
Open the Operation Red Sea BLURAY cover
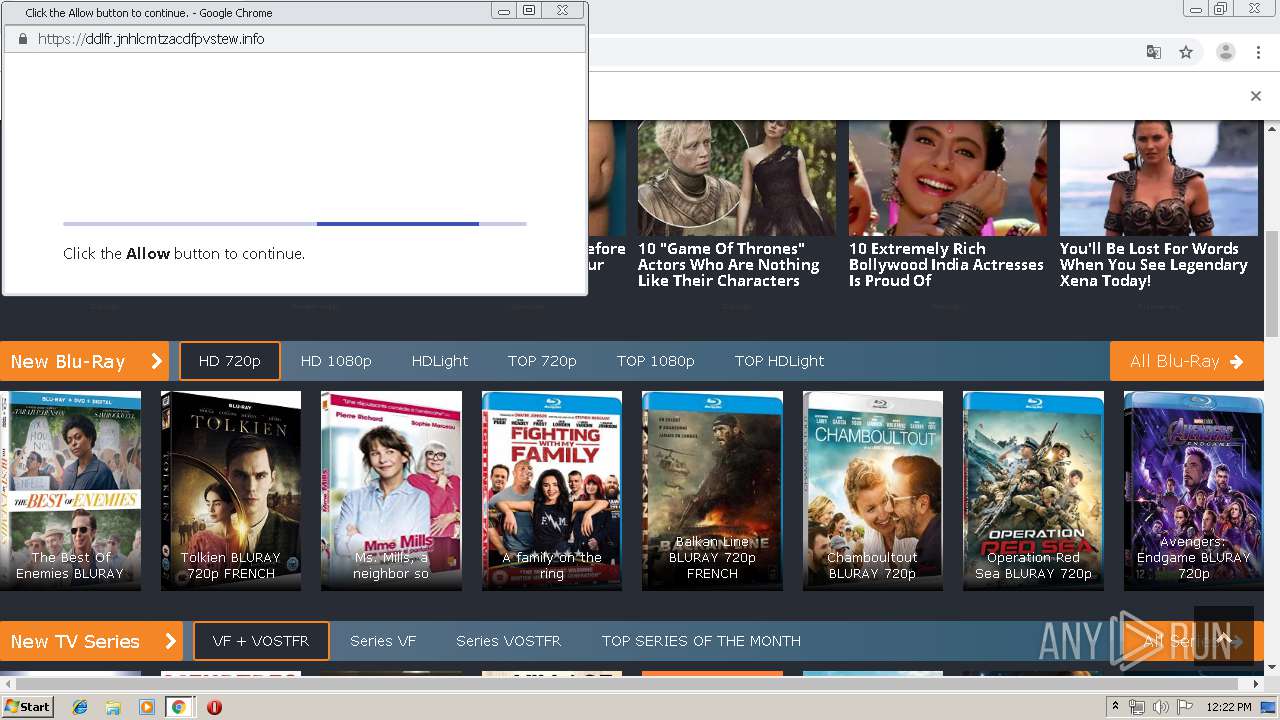point(1033,490)
